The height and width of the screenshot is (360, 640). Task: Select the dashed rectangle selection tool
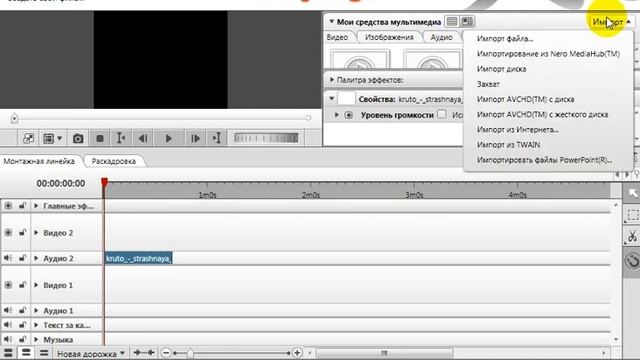632,215
